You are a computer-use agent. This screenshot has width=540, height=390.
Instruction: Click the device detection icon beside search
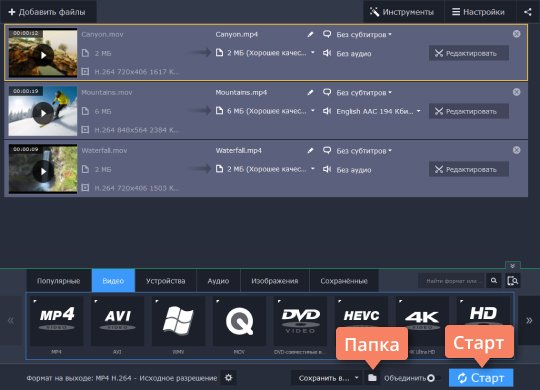pyautogui.click(x=513, y=281)
